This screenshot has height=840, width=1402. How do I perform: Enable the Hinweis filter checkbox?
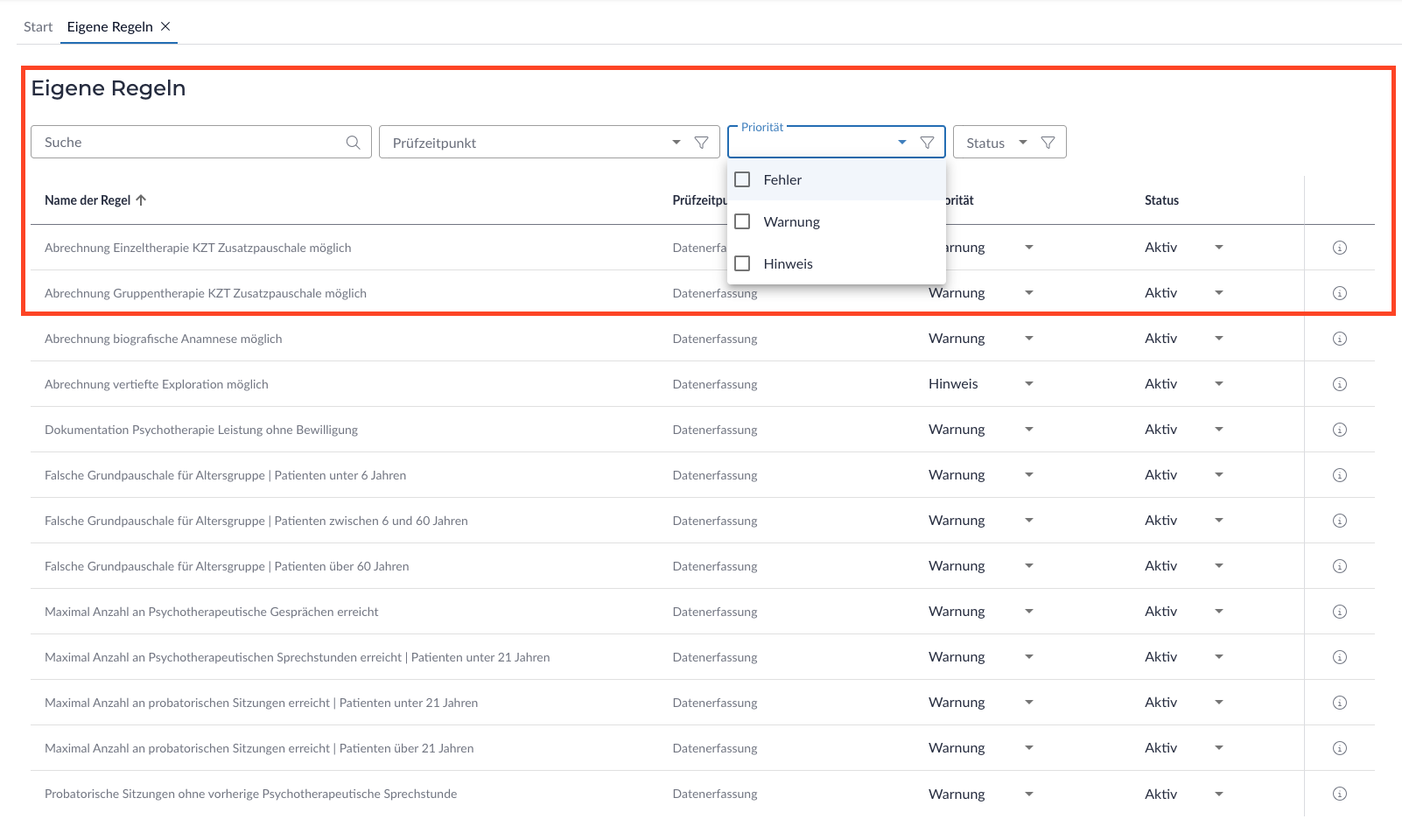point(743,263)
